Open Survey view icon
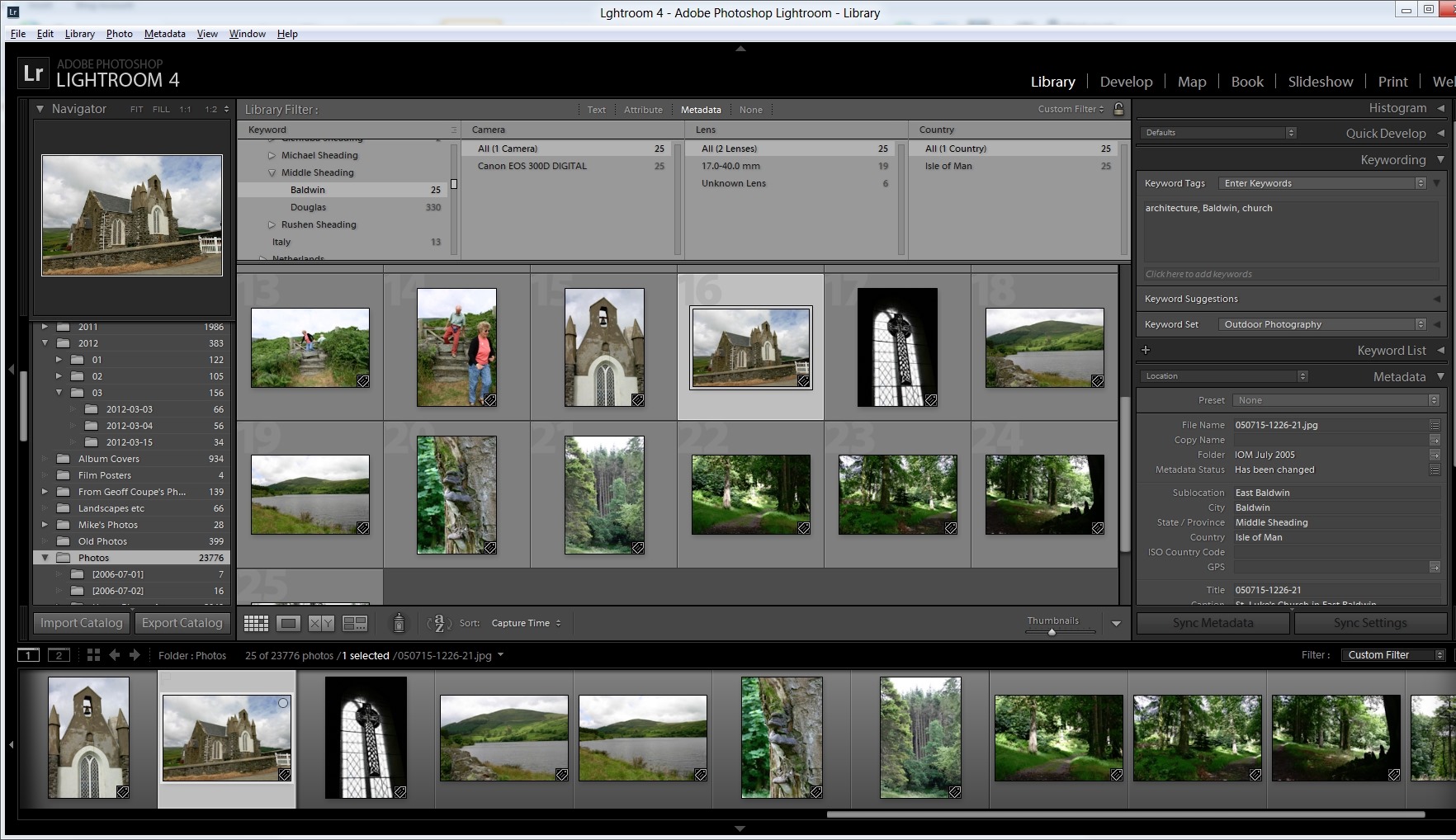 point(355,624)
